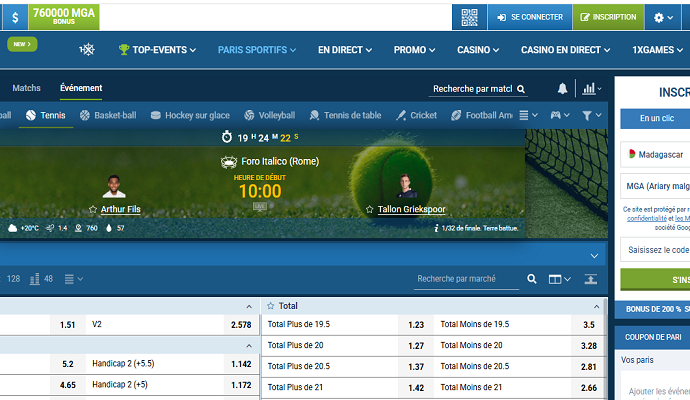Screen dimensions: 690x400
Task: Bet on V2 odds 2.578
Action: 241,325
